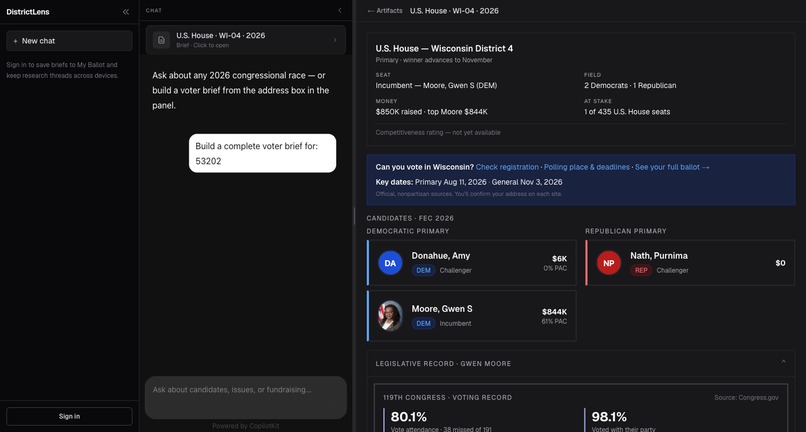Collapse the Legislative Record Gwen Moore section
Viewport: 806px width, 432px height.
783,362
